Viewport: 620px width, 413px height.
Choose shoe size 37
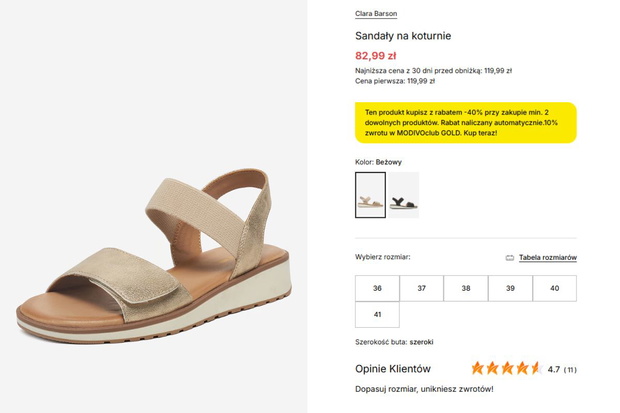pos(422,288)
